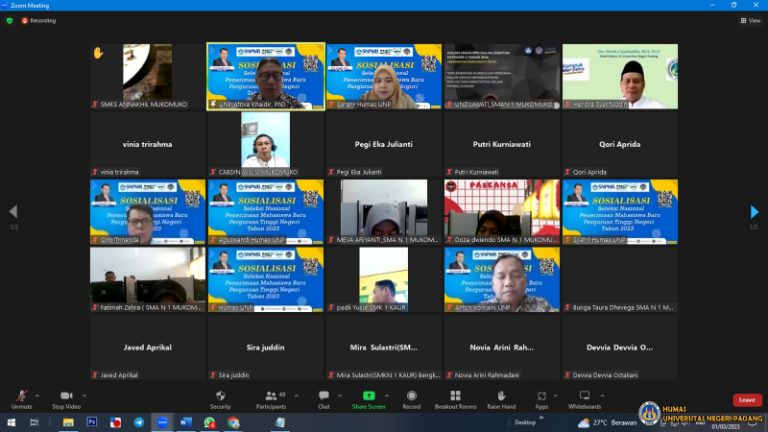Open WhatsApp from the taskbar
This screenshot has width=768, height=432.
click(x=210, y=422)
